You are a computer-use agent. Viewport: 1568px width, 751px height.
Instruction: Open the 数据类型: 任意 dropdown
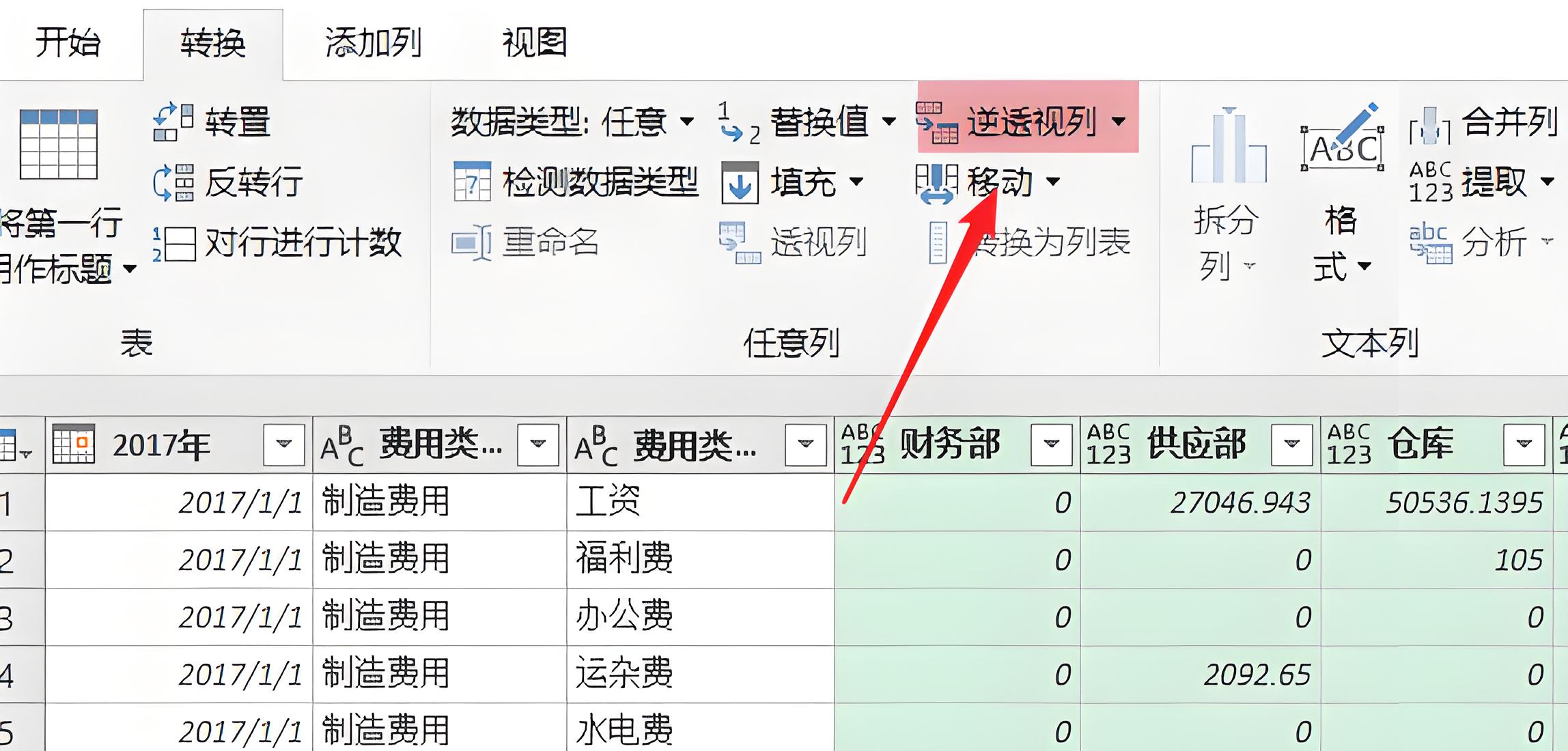(x=572, y=122)
